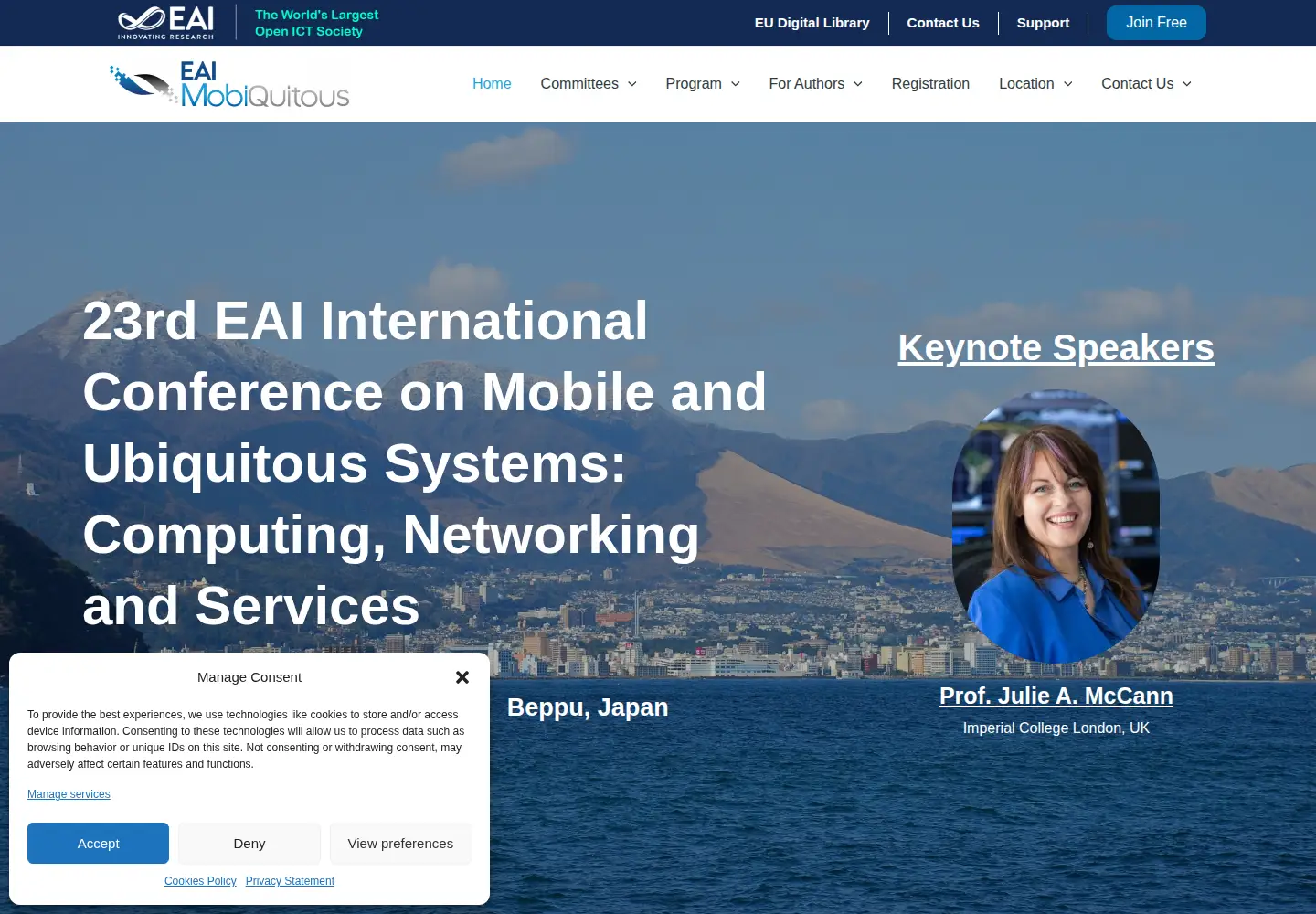
Task: Open the Program menu item
Action: coord(694,84)
